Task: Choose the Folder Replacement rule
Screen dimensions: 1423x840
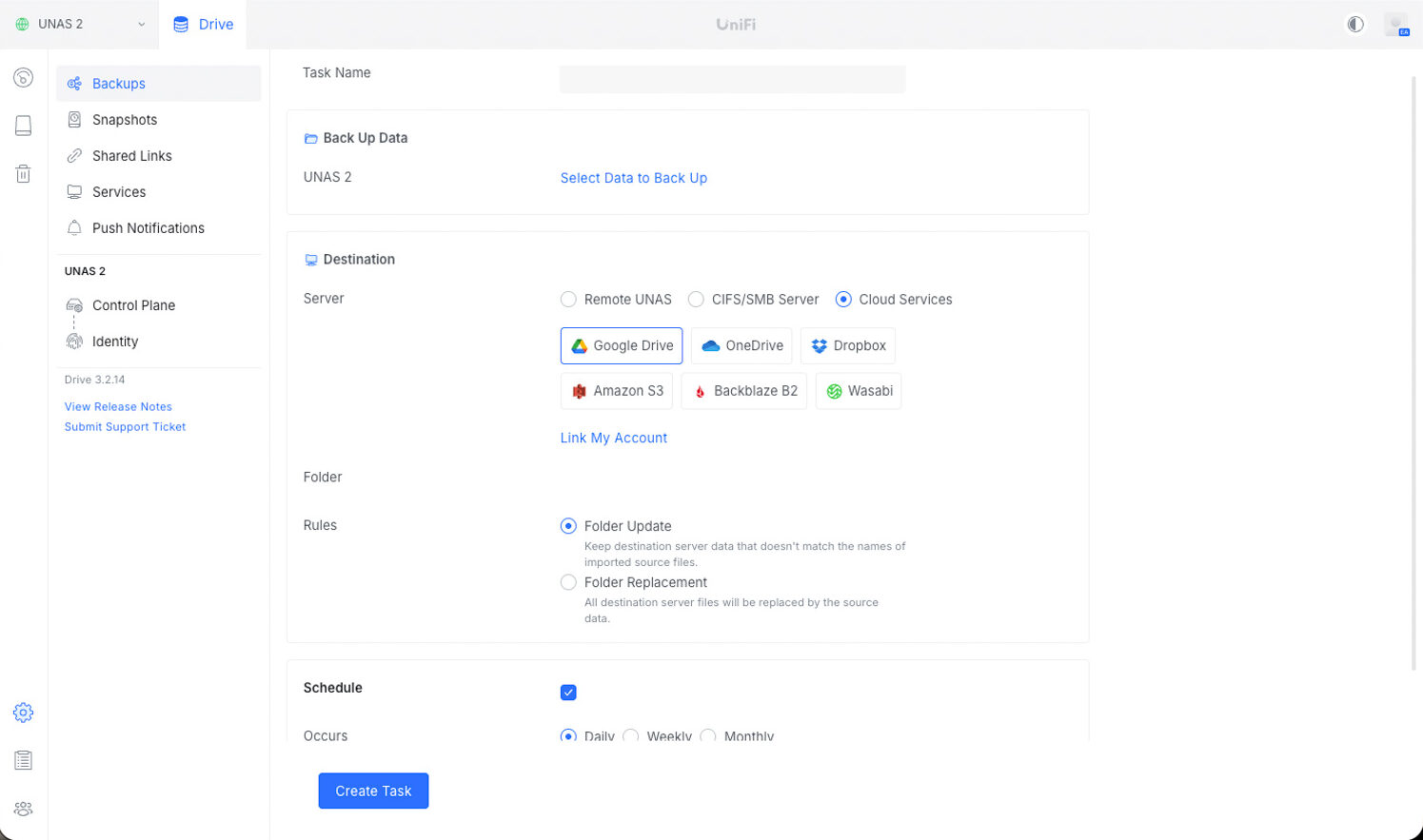Action: pos(568,582)
